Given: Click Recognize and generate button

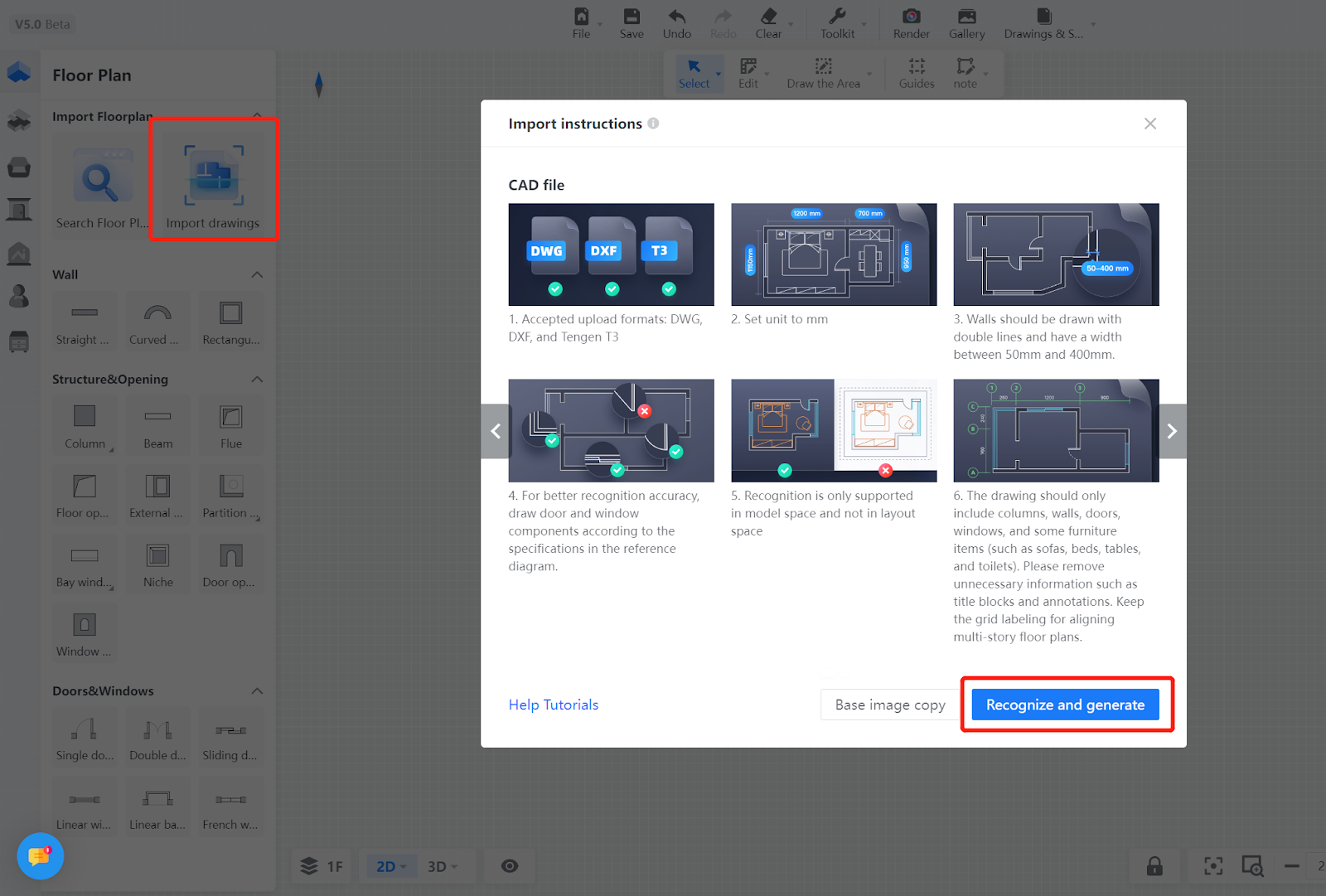Looking at the screenshot, I should [1065, 705].
